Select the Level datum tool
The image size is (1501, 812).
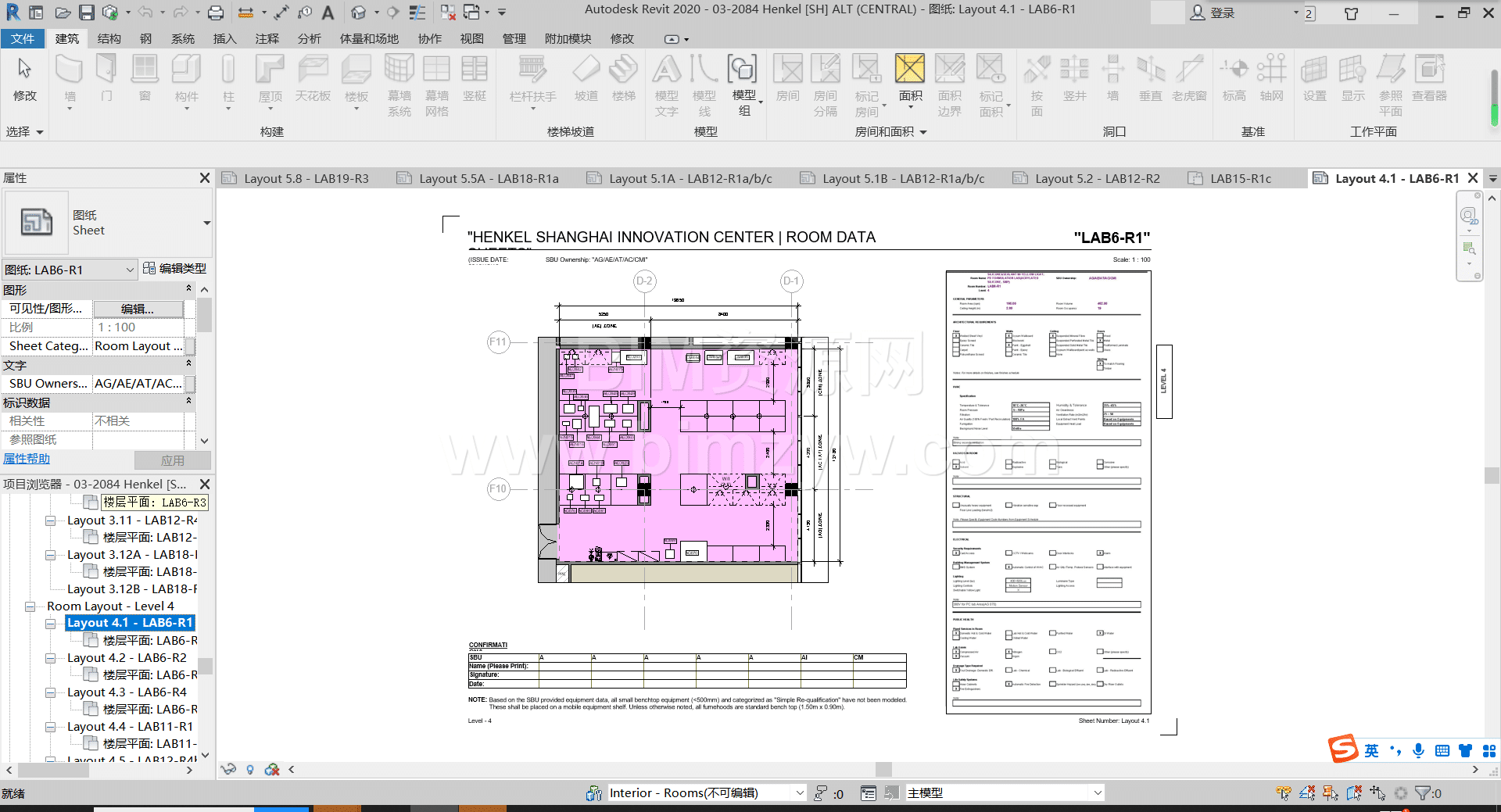point(1234,80)
